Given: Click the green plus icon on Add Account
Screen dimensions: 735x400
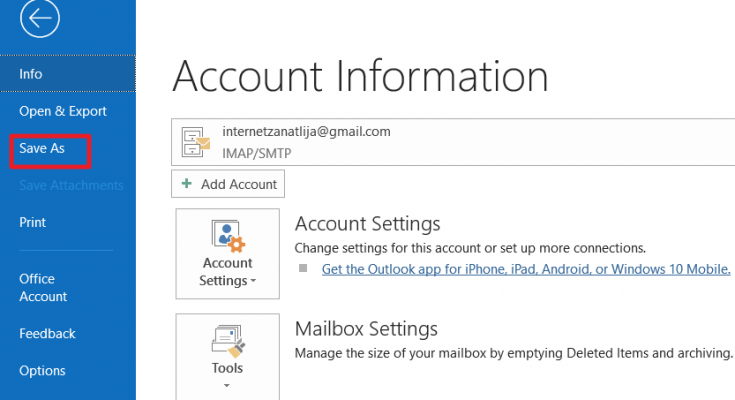Looking at the screenshot, I should (x=187, y=183).
